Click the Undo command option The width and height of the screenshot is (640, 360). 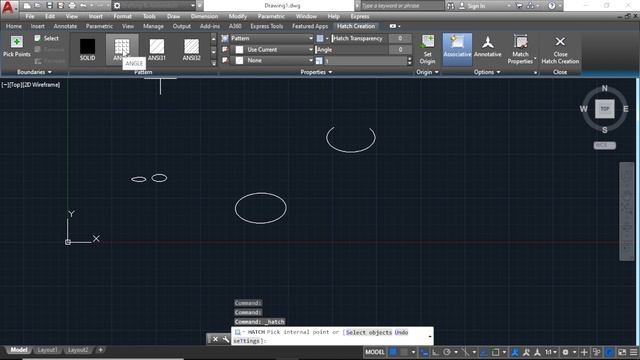[401, 332]
